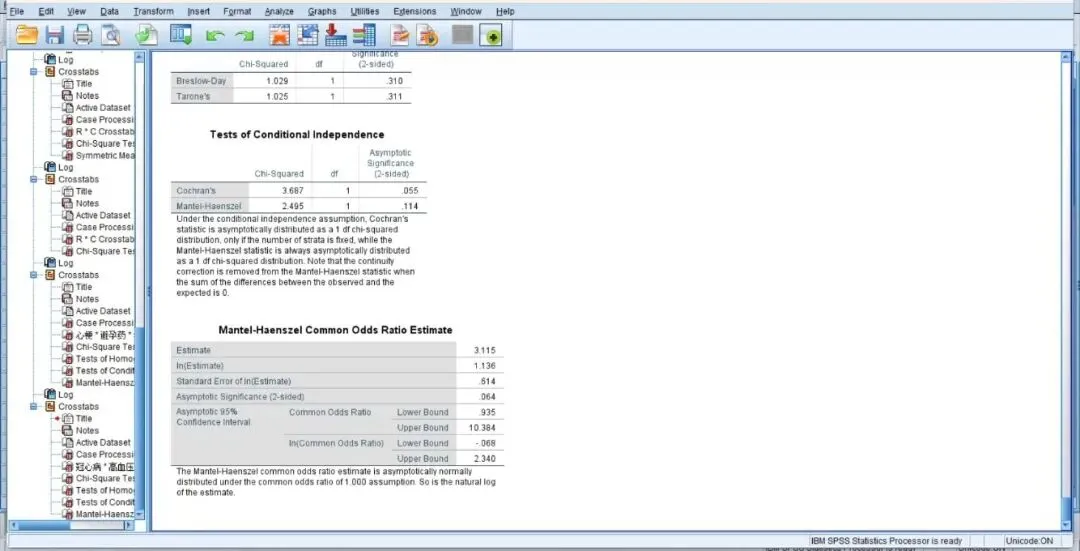Click the Open folder toolbar icon
The width and height of the screenshot is (1080, 551).
tap(27, 35)
